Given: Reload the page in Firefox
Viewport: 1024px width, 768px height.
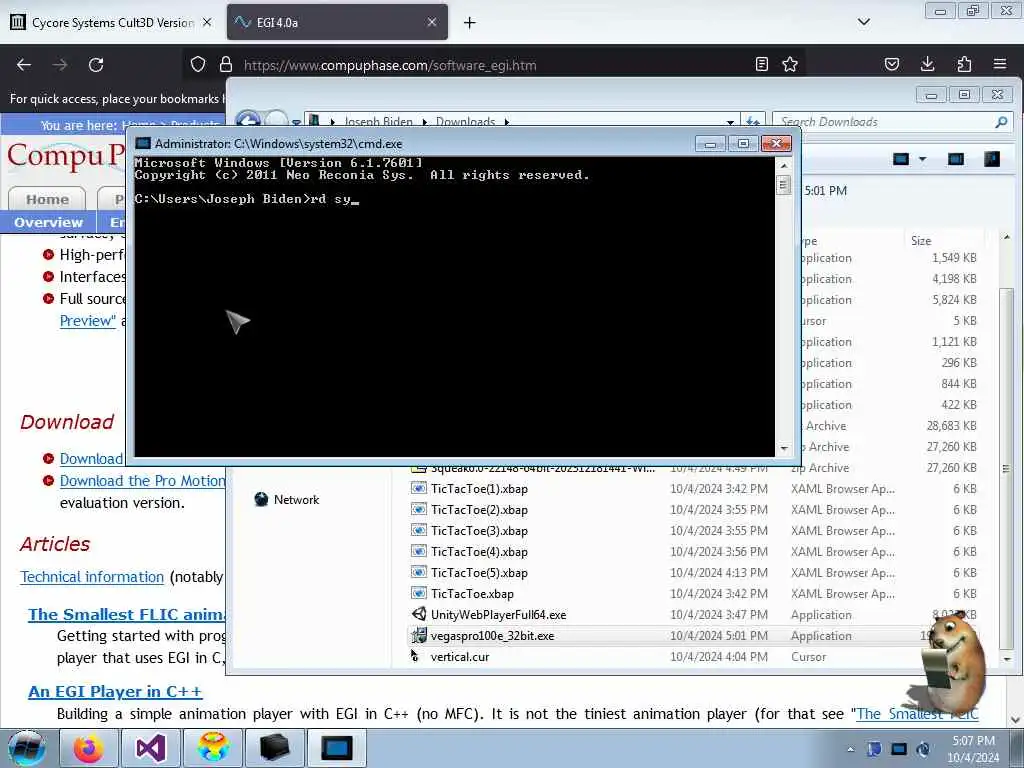Looking at the screenshot, I should tap(96, 65).
